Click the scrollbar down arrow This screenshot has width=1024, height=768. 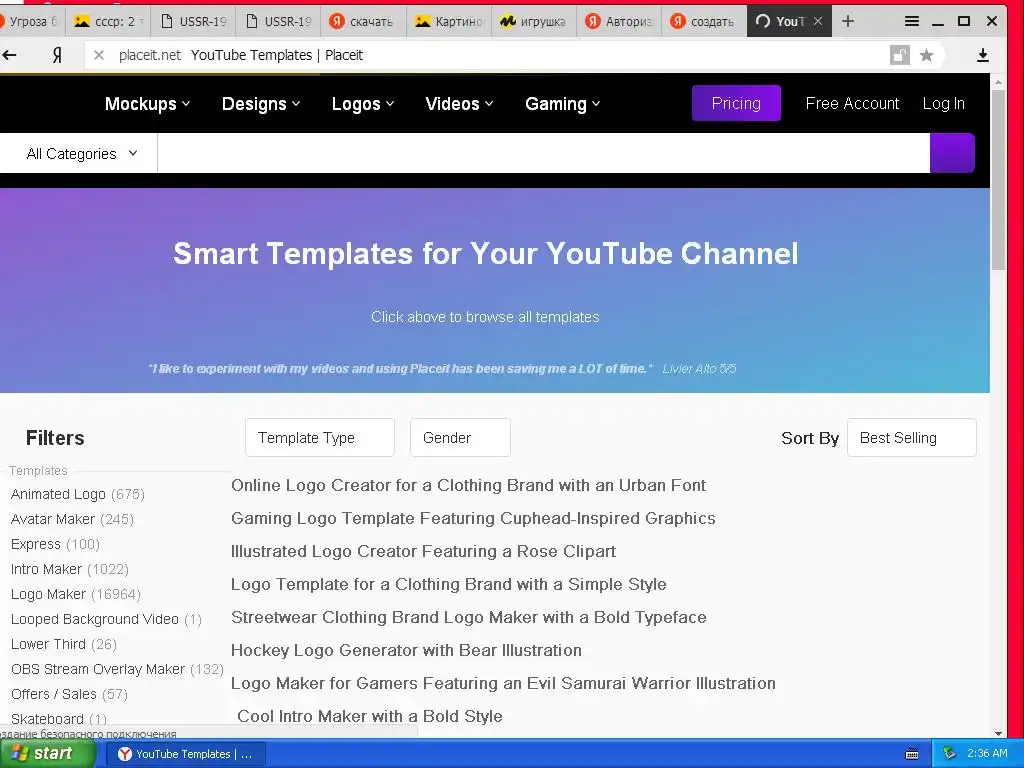click(998, 733)
